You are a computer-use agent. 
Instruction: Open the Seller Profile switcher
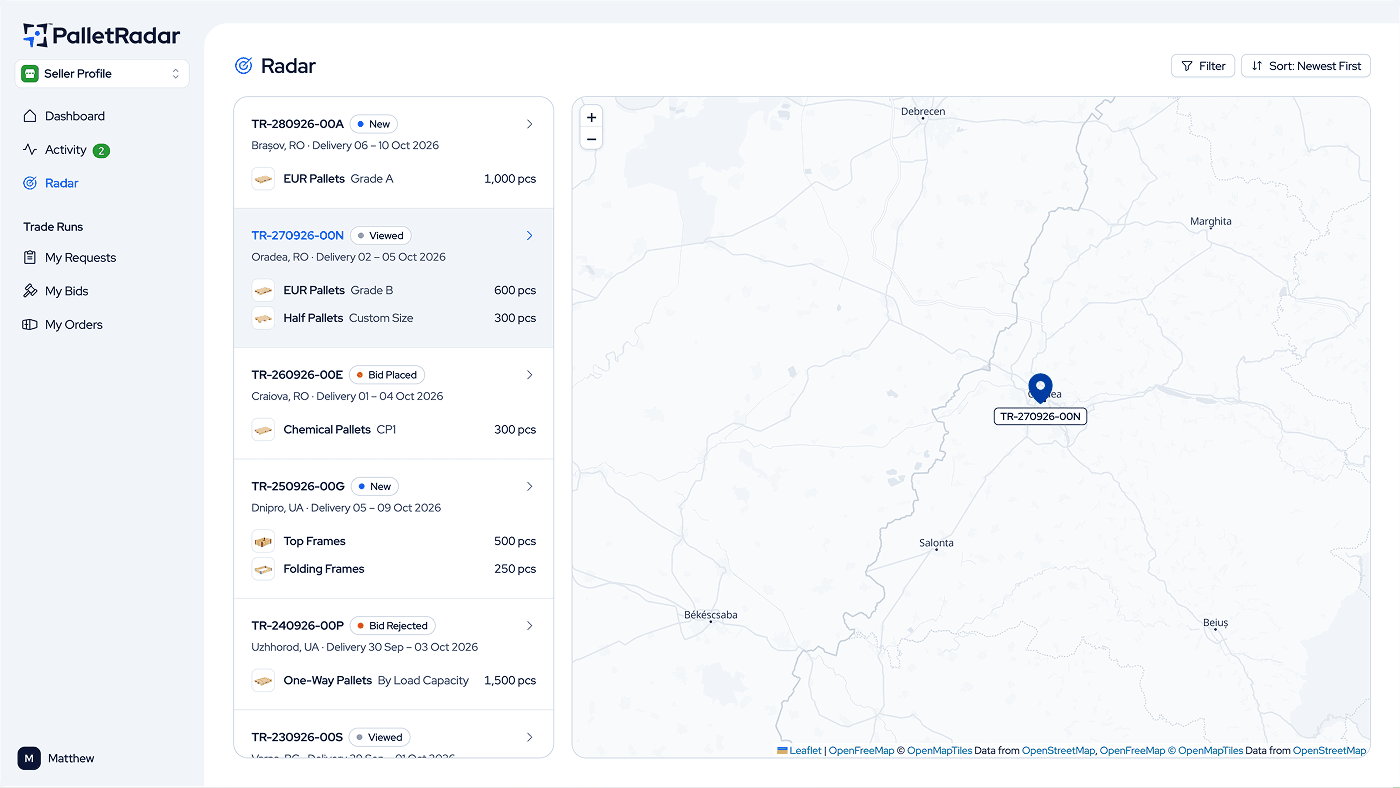[102, 74]
